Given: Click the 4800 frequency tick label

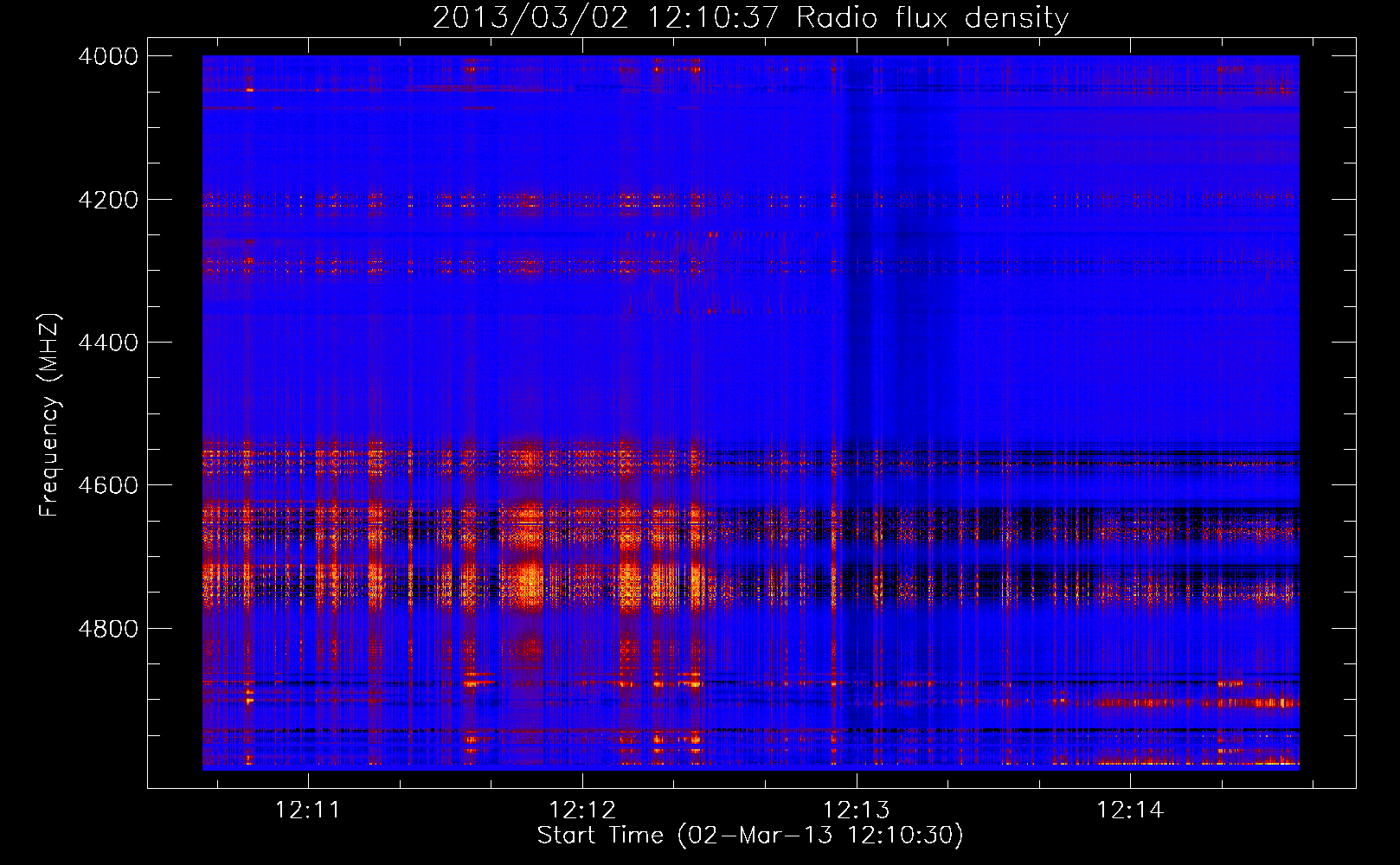Looking at the screenshot, I should pyautogui.click(x=108, y=629).
